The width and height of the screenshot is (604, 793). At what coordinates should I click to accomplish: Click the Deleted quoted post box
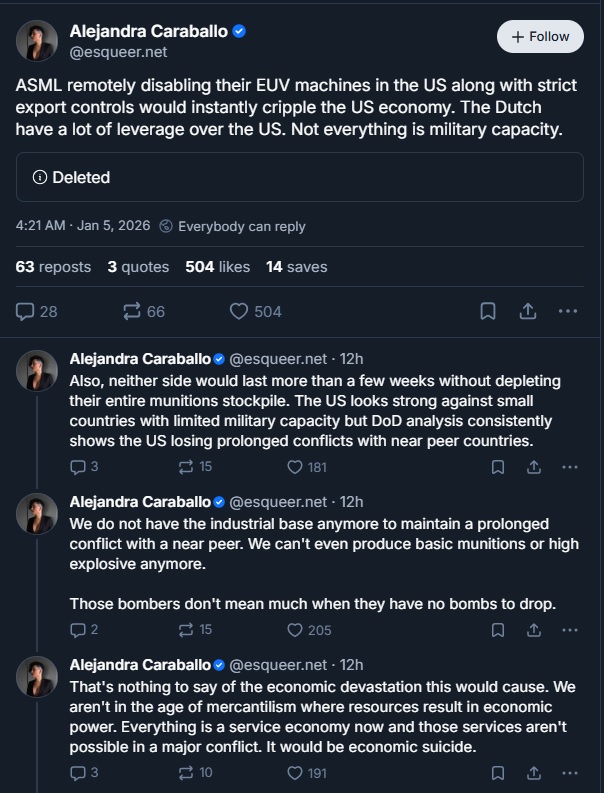299,177
